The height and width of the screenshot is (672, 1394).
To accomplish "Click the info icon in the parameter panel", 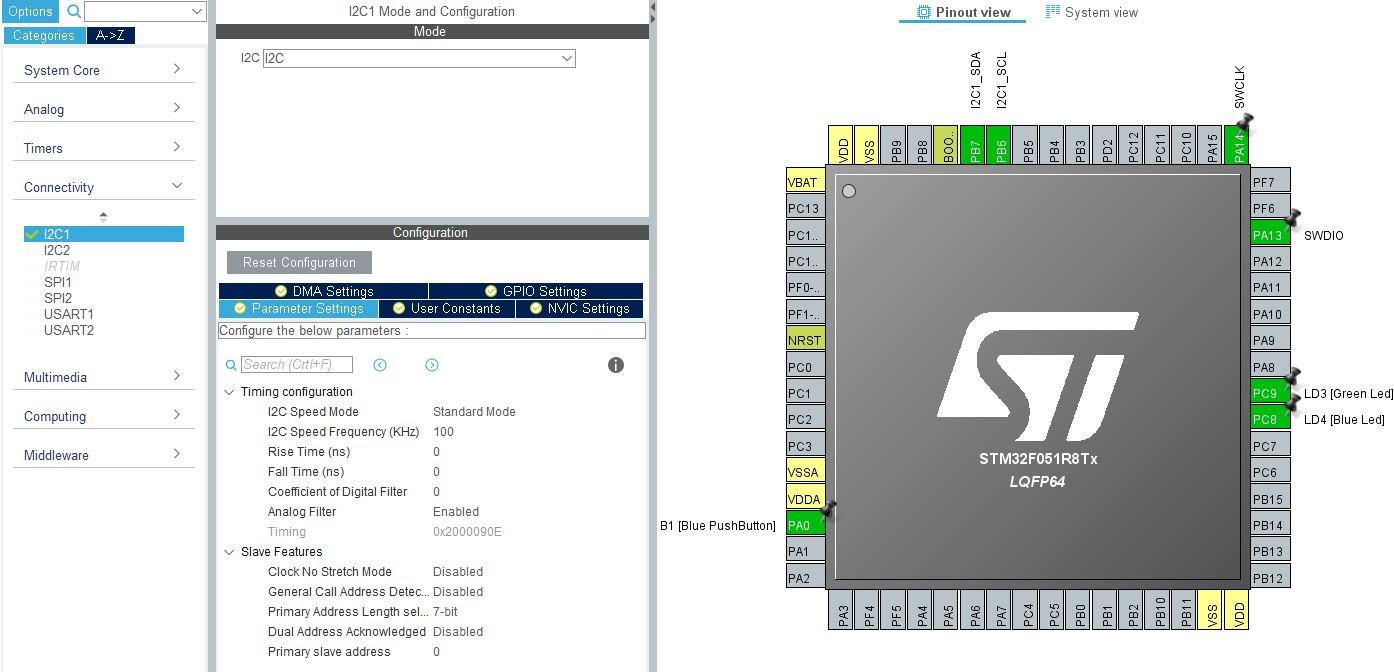I will 616,365.
